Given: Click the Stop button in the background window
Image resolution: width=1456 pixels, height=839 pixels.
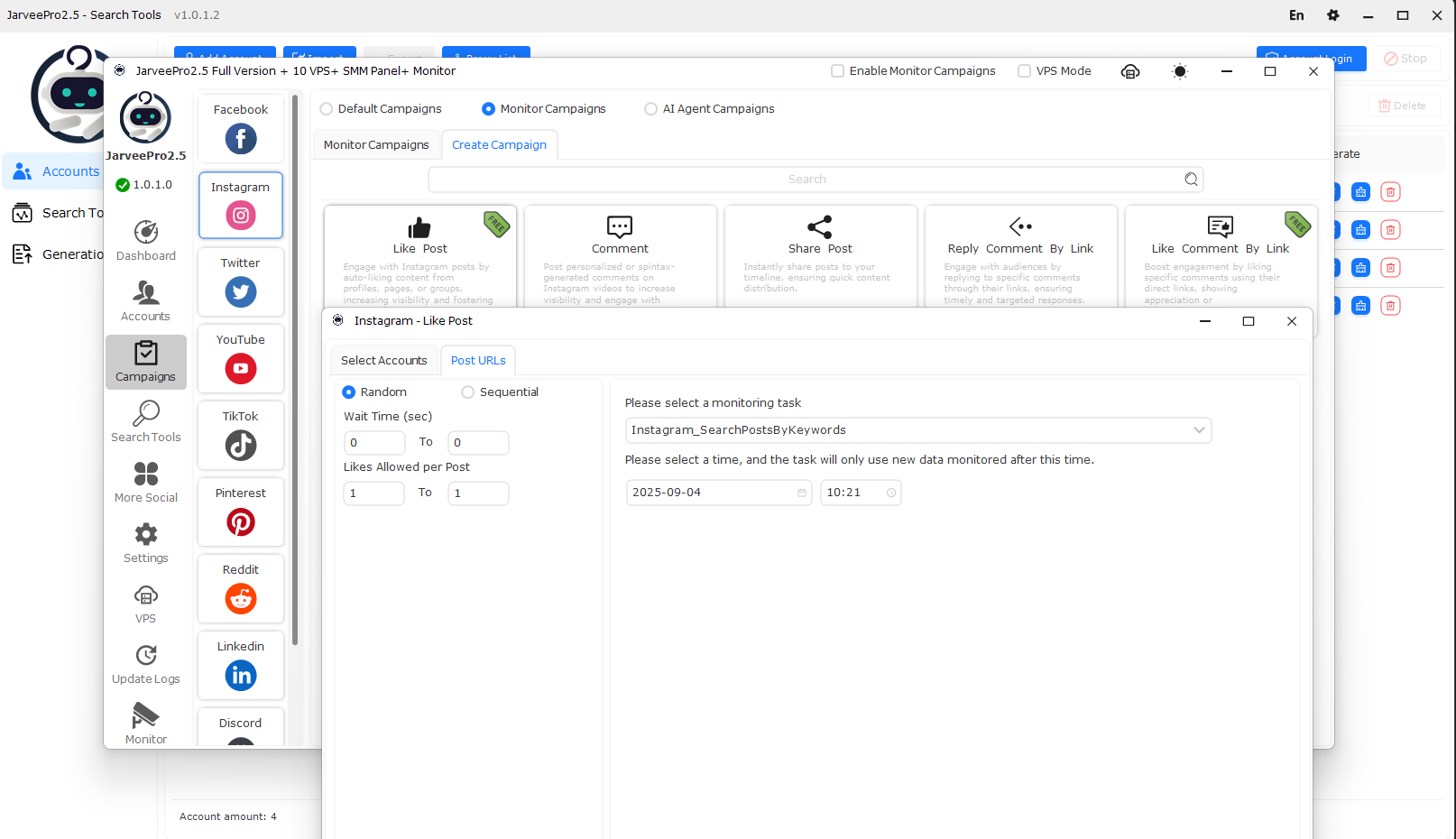Looking at the screenshot, I should coord(1405,59).
